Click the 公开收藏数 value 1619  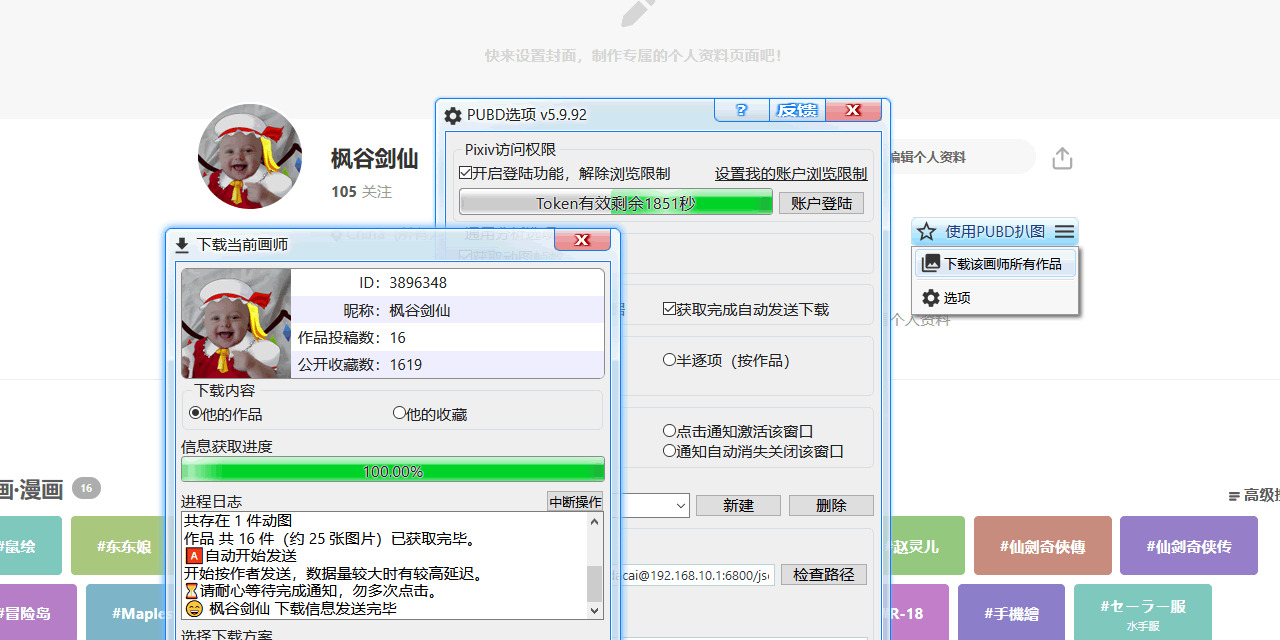click(406, 365)
